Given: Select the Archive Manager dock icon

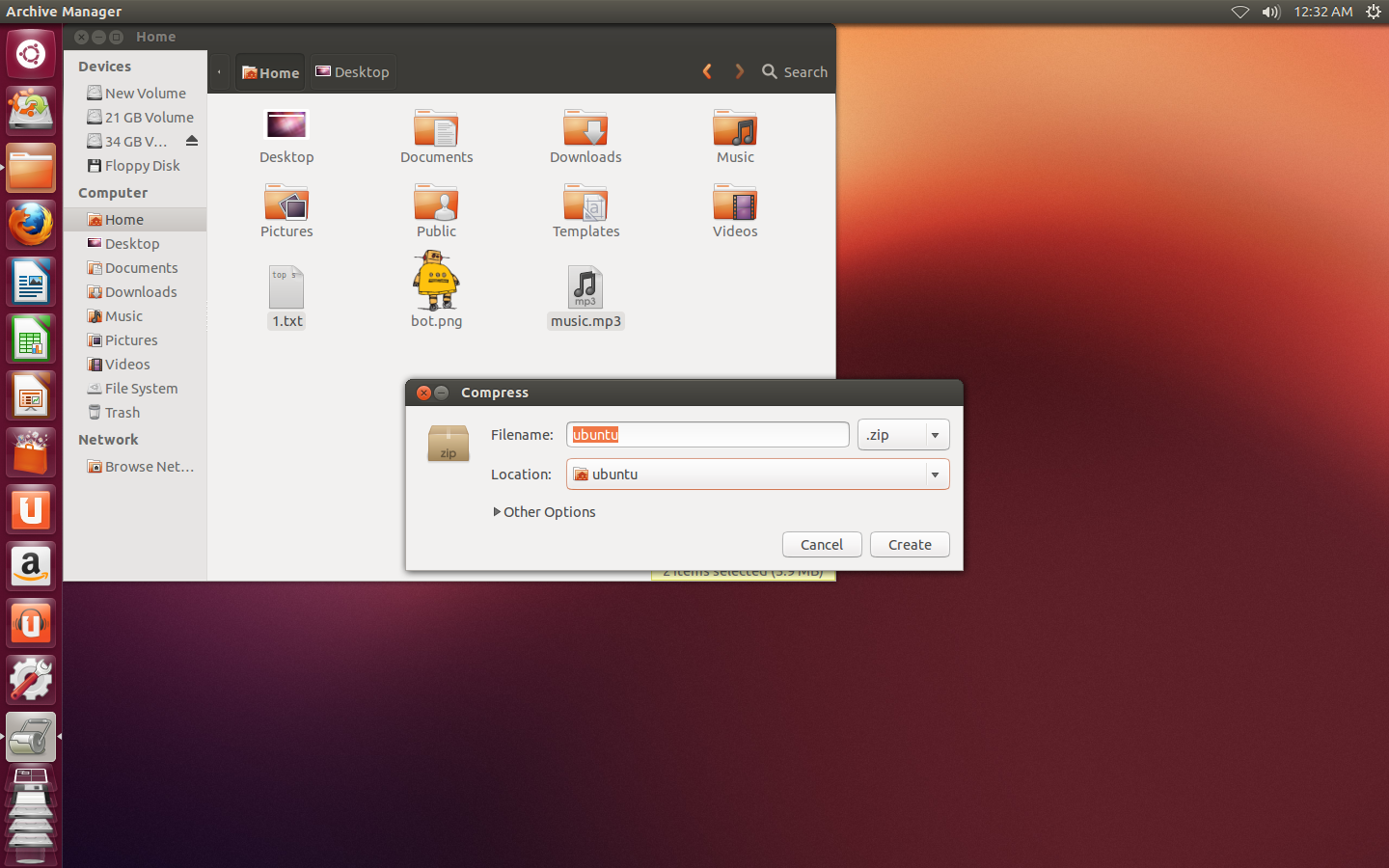Looking at the screenshot, I should [x=31, y=736].
